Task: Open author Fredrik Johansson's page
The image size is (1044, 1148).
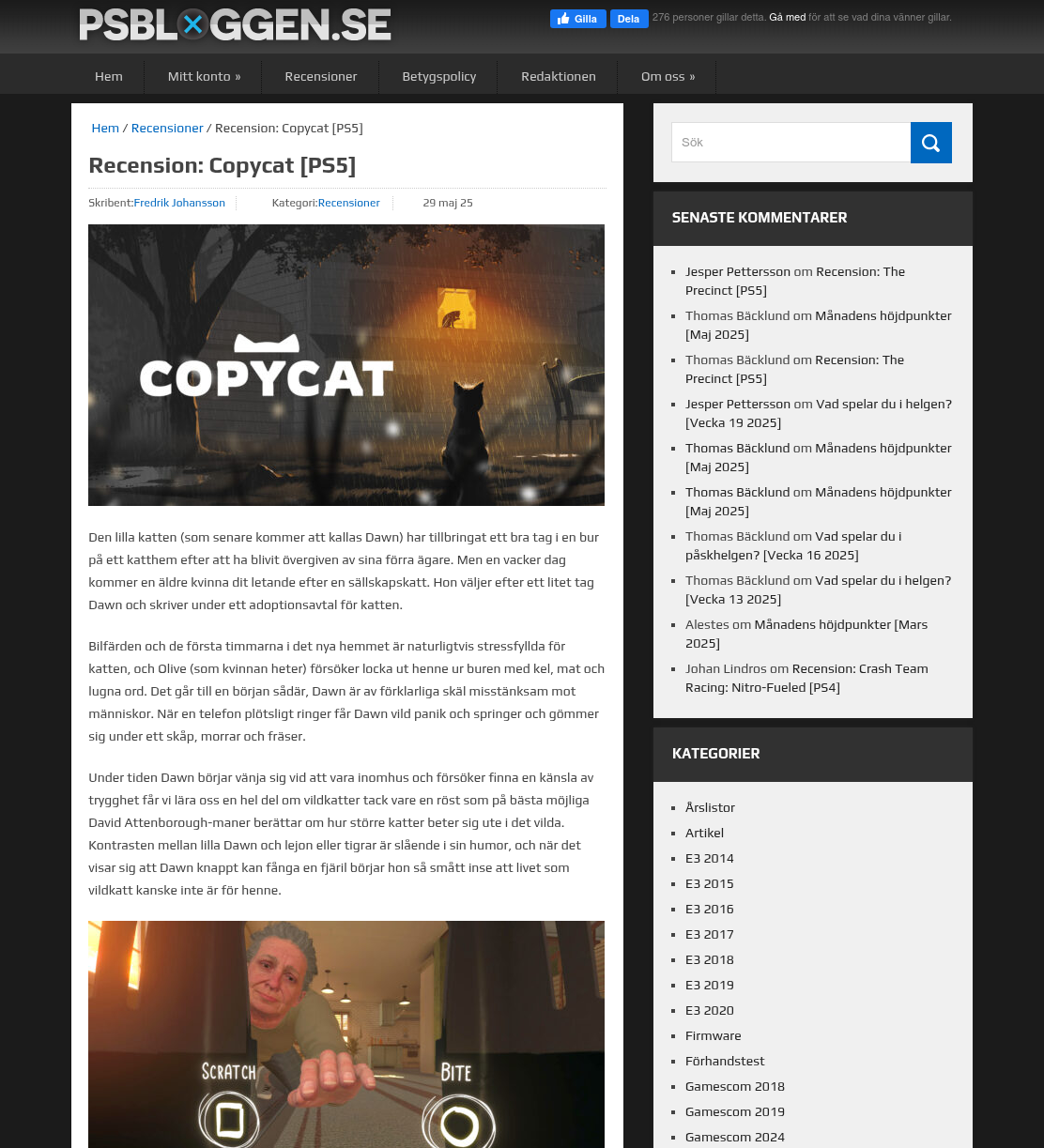Action: point(179,203)
